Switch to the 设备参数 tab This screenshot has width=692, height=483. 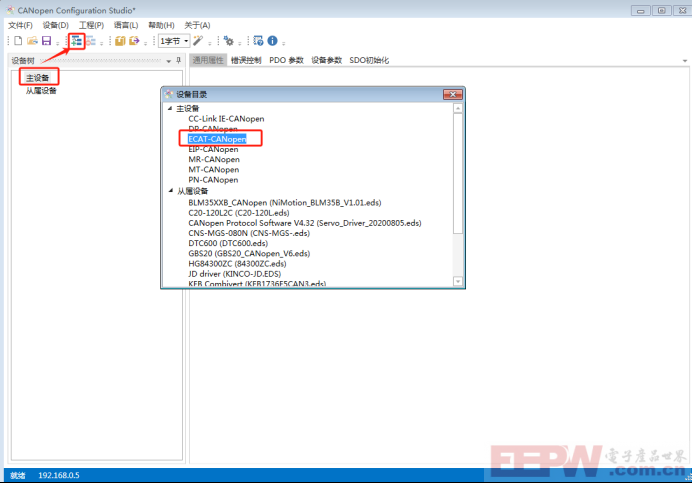click(327, 60)
